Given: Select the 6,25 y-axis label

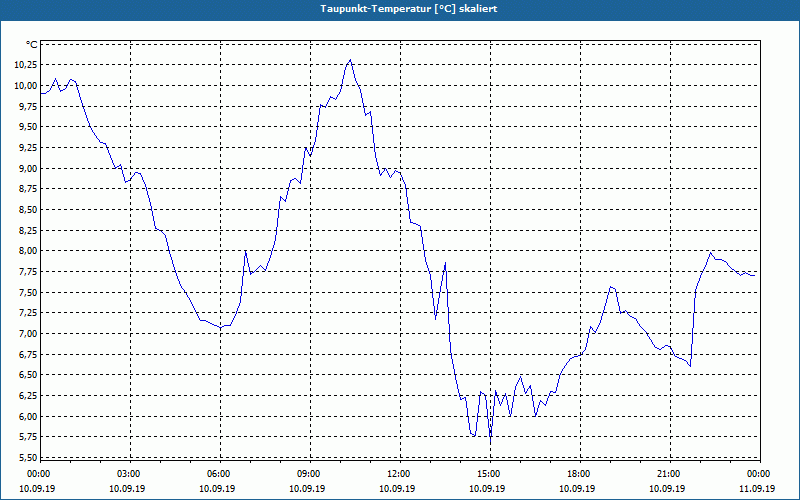Looking at the screenshot, I should [x=28, y=395].
